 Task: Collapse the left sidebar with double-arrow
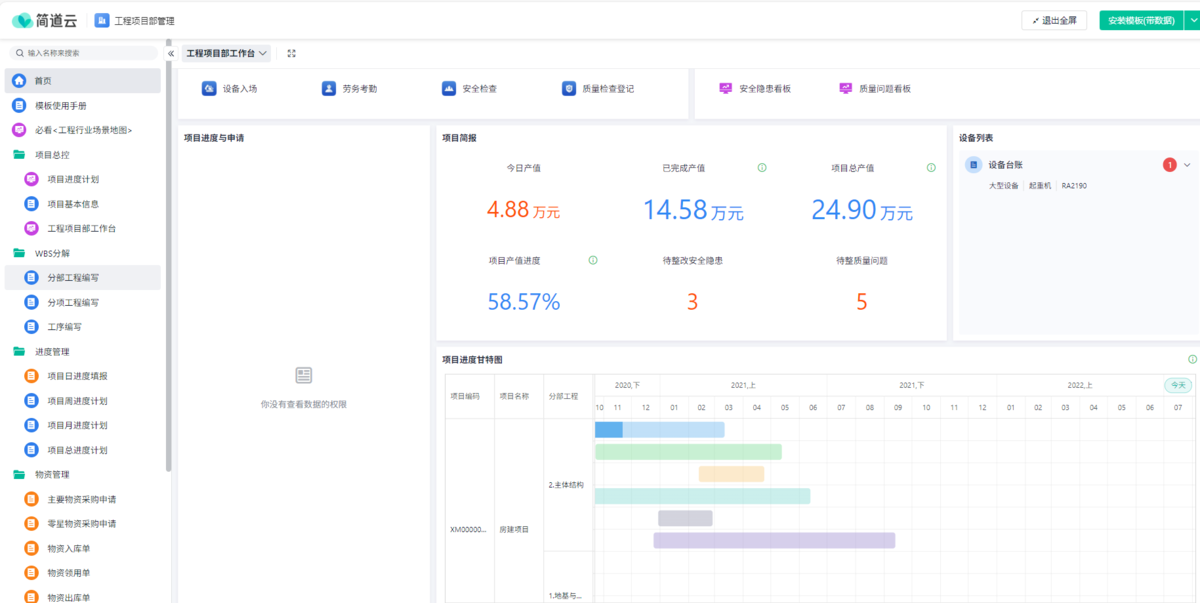(171, 53)
